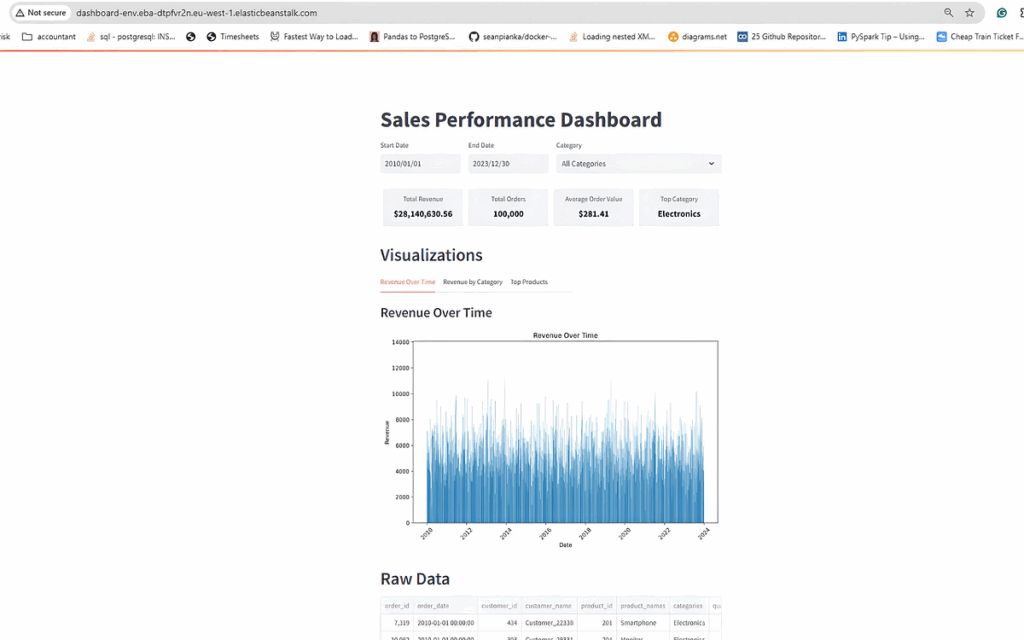Screen dimensions: 1024x640
Task: Click the Start Date input field
Action: pyautogui.click(x=420, y=163)
